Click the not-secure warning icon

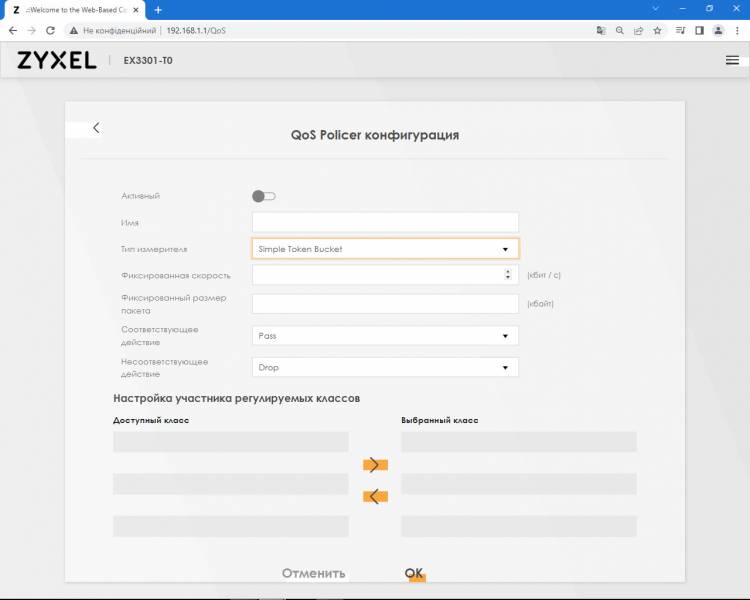tap(74, 31)
